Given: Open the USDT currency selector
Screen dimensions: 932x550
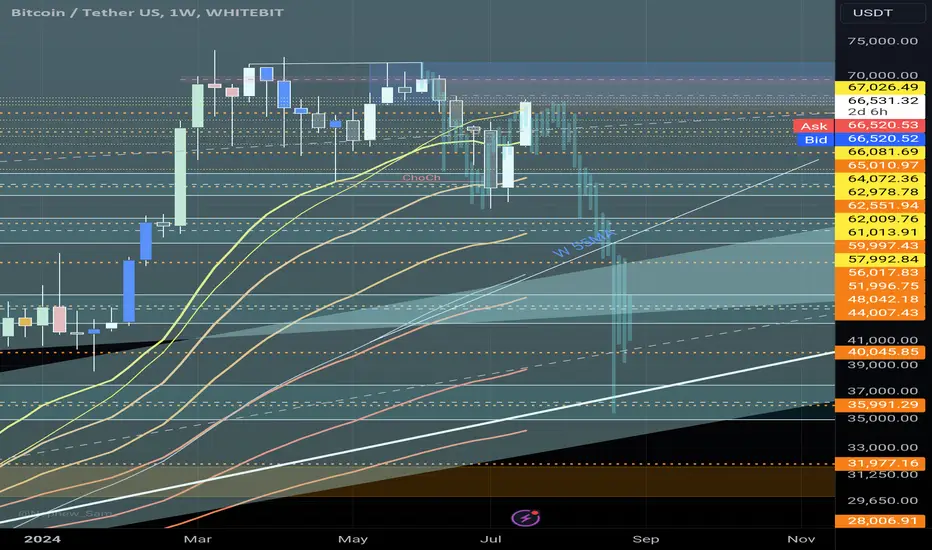Looking at the screenshot, I should (882, 12).
